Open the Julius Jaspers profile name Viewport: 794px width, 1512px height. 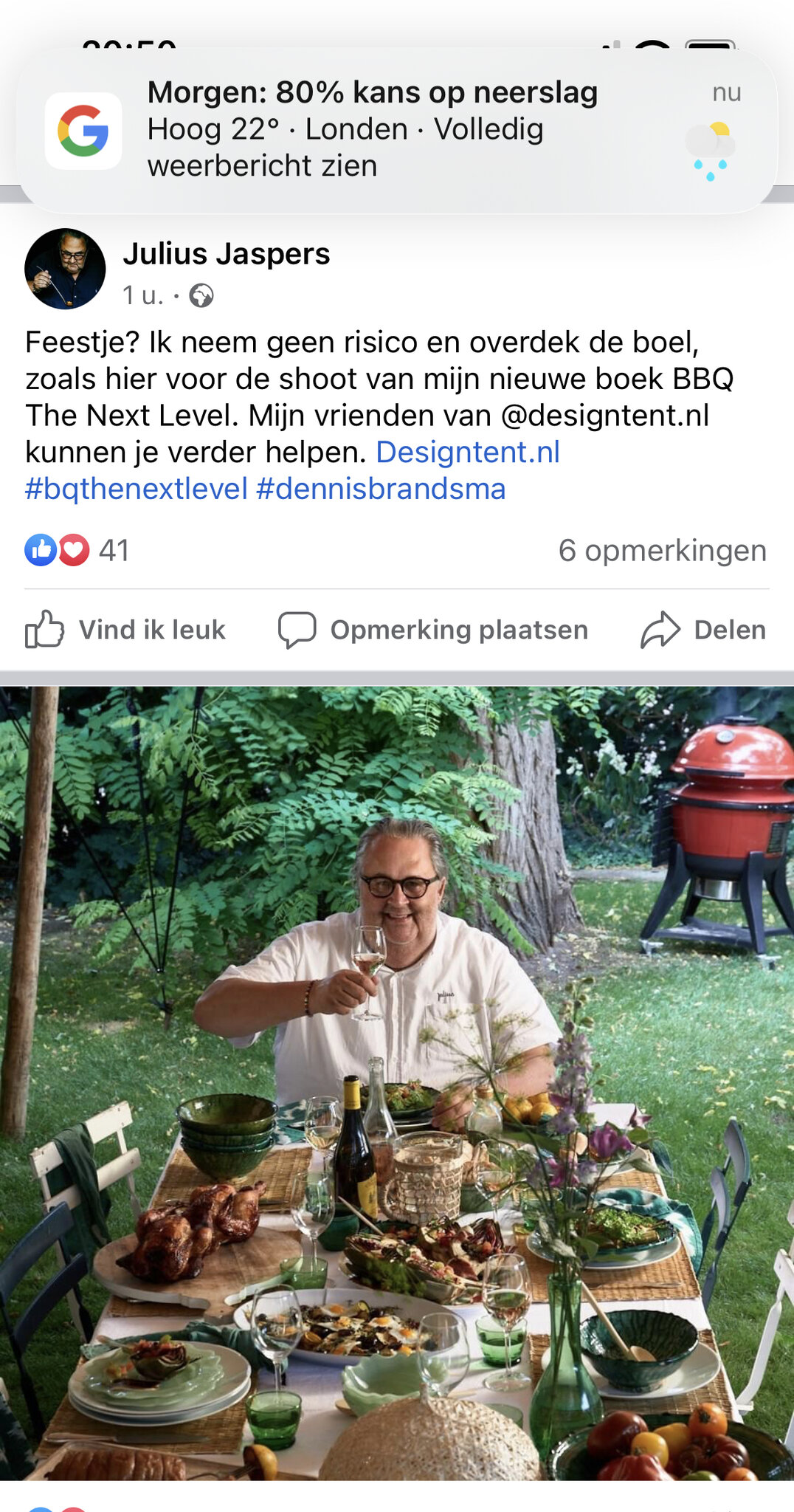tap(227, 254)
